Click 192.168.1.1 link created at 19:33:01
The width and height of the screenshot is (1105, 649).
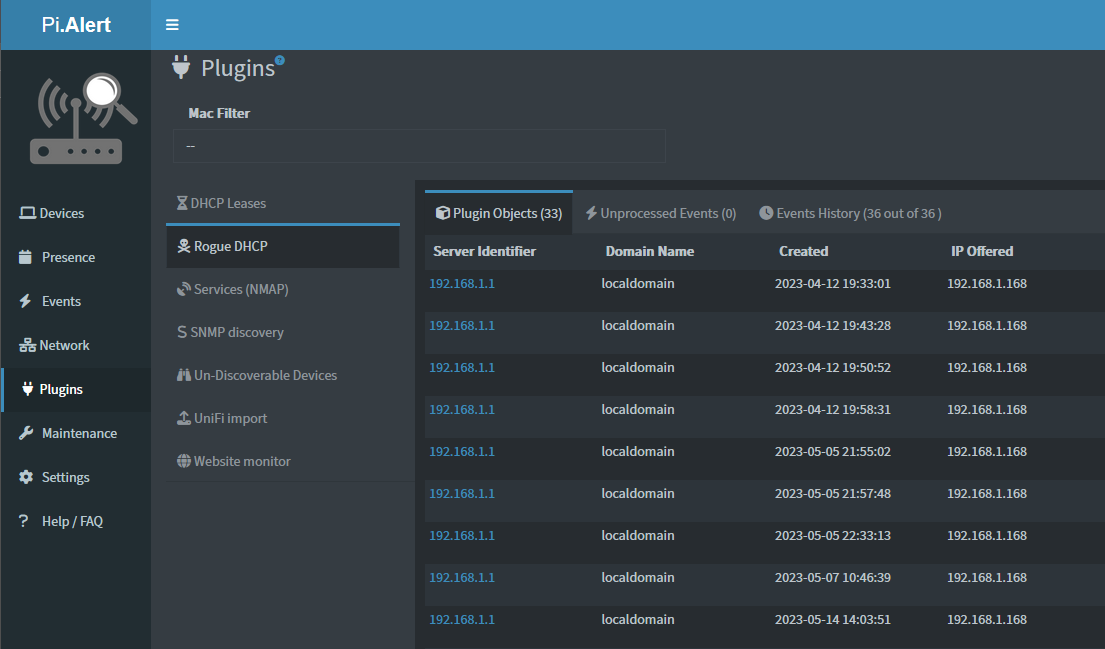coord(462,283)
